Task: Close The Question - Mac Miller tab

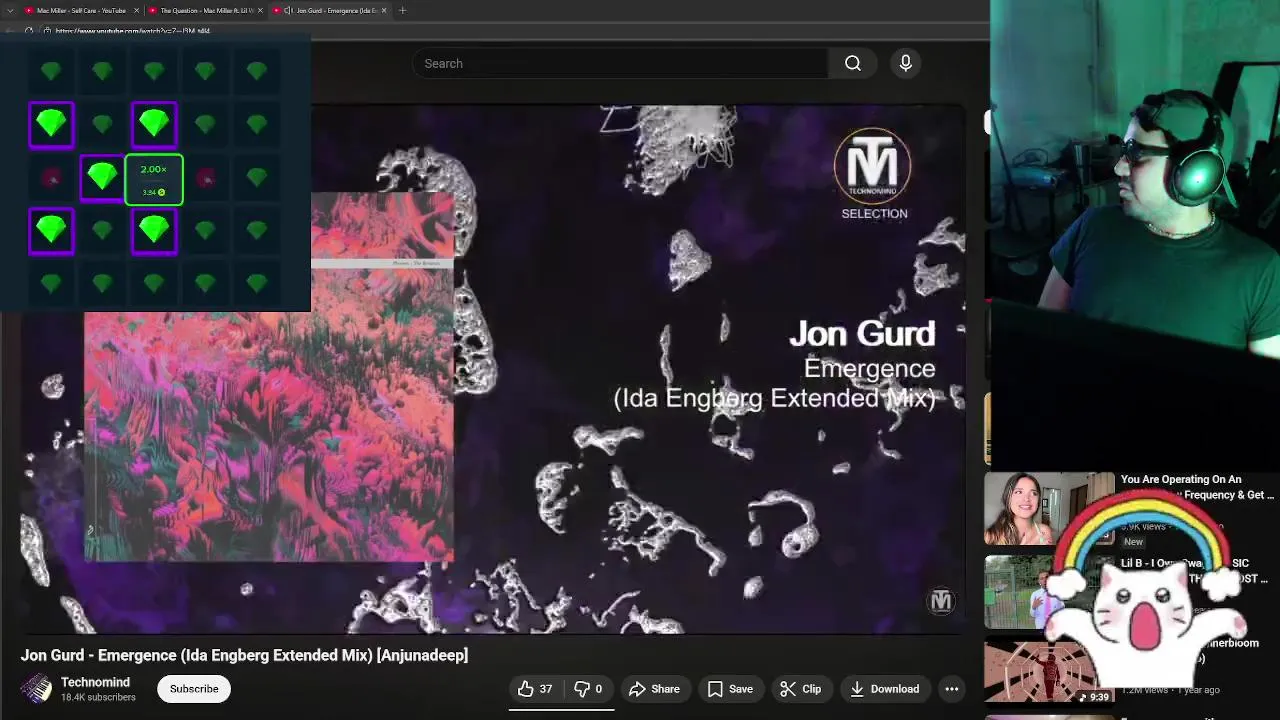Action: pos(260,10)
